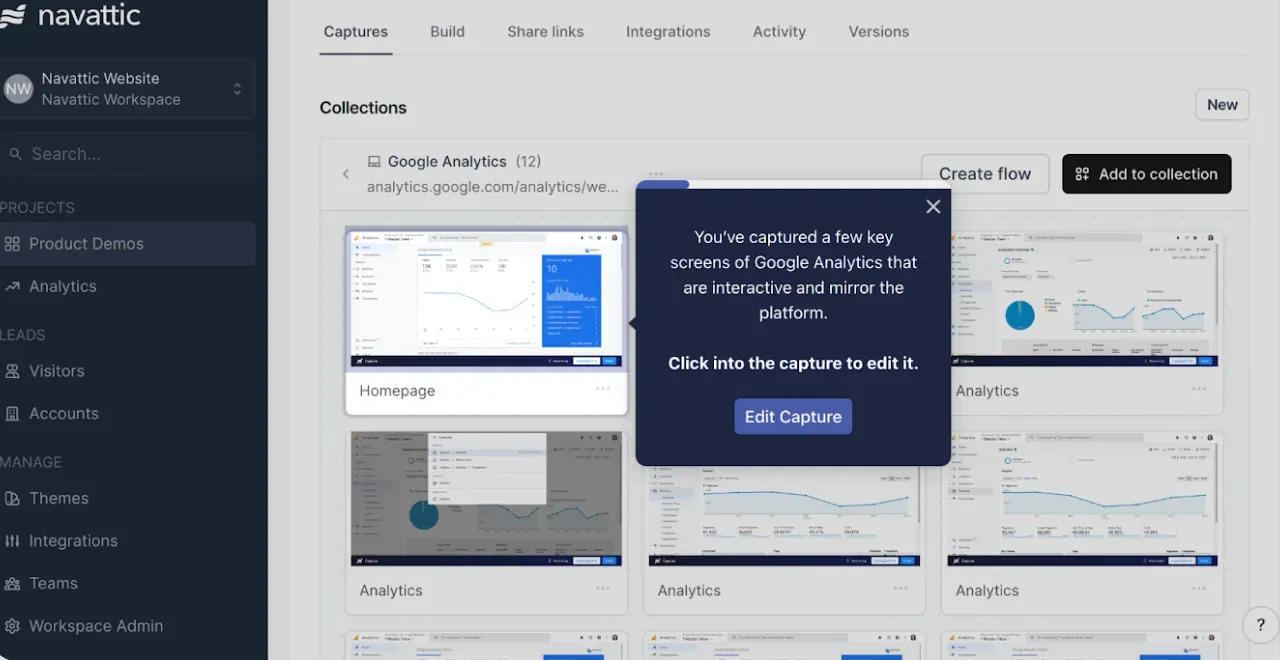This screenshot has height=660, width=1280.
Task: Open the bottom-right Analytics capture thumbnail
Action: (1084, 499)
